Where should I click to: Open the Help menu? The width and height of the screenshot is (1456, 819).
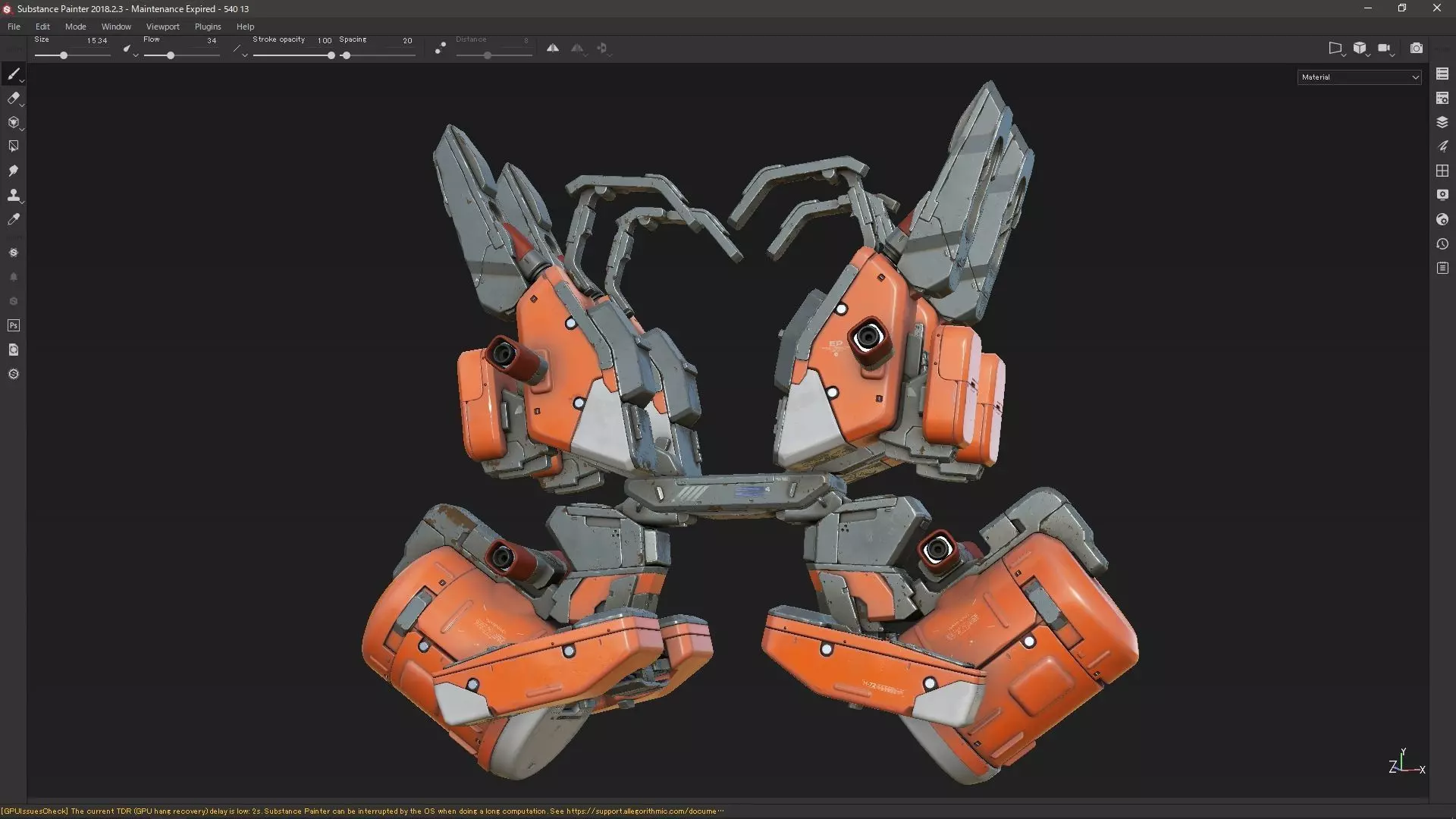pyautogui.click(x=245, y=27)
